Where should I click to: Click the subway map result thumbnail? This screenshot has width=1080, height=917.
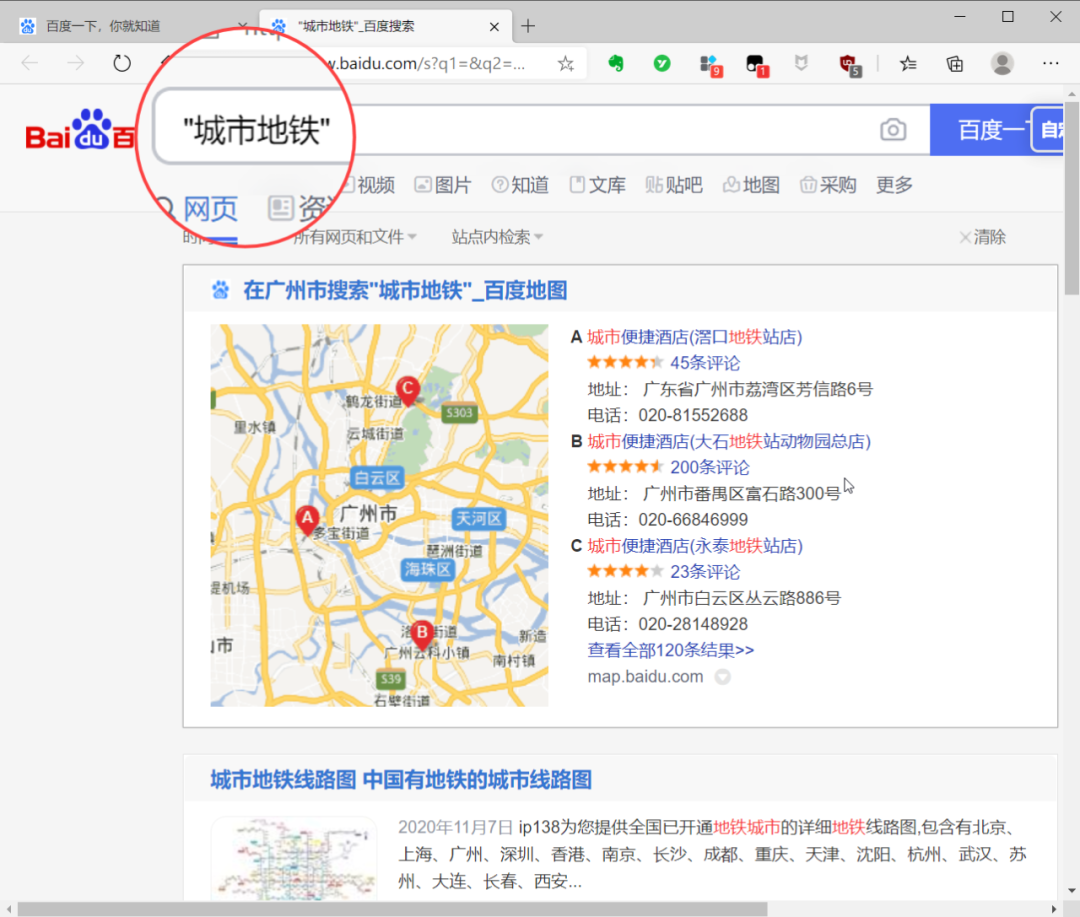coord(294,859)
